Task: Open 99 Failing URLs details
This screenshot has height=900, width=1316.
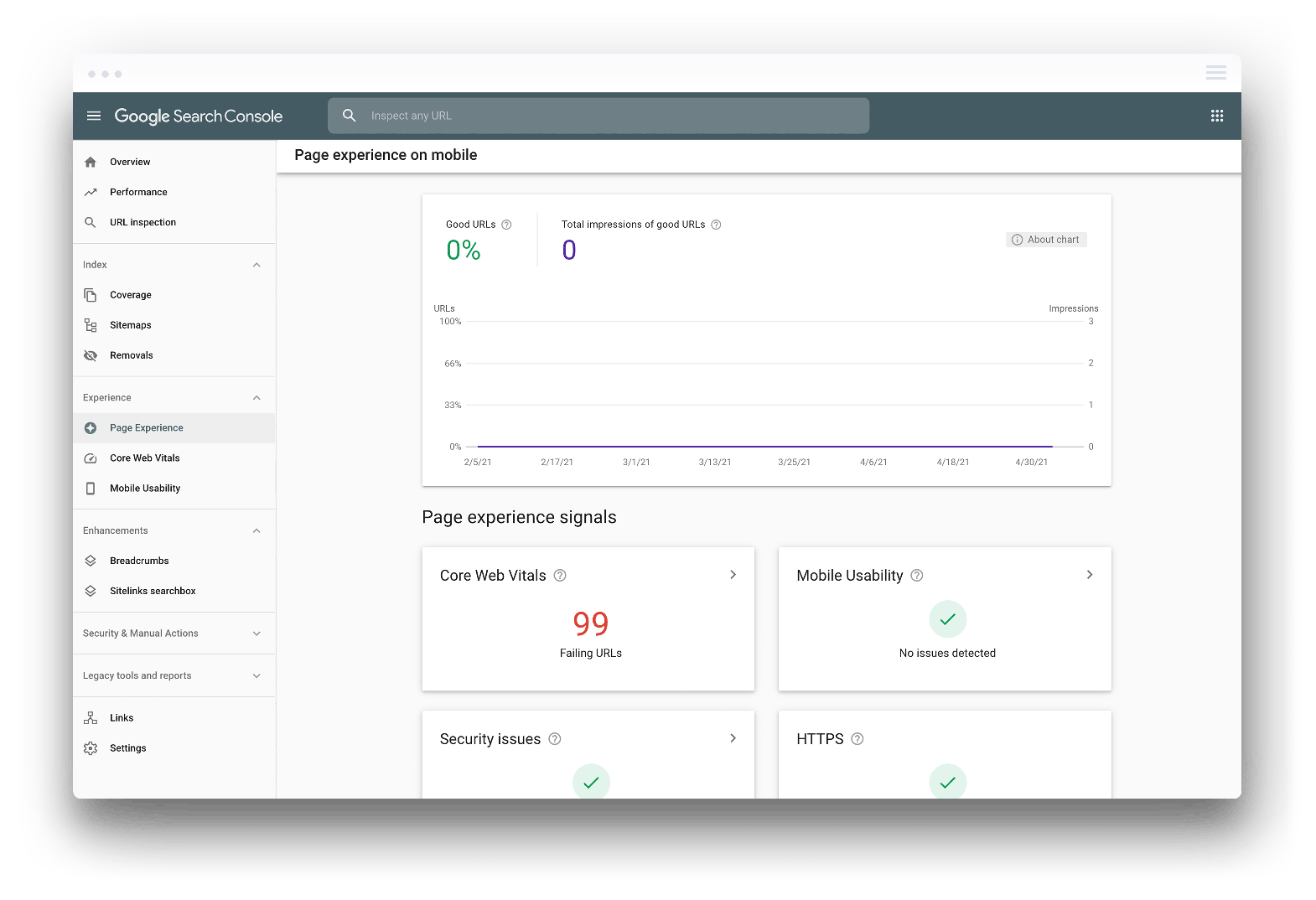Action: tap(591, 634)
